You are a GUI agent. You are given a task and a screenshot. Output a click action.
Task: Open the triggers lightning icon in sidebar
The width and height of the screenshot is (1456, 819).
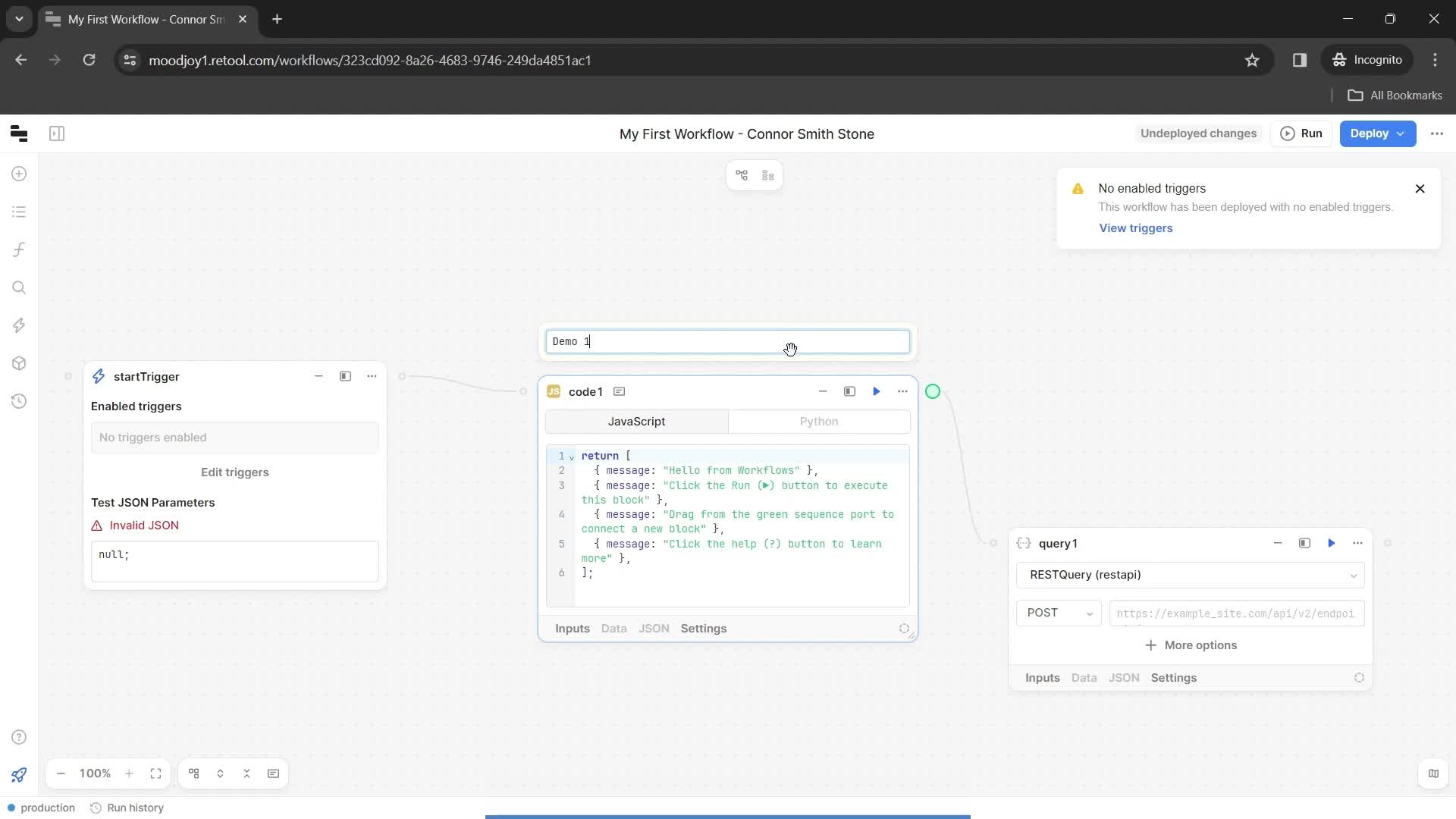point(19,325)
